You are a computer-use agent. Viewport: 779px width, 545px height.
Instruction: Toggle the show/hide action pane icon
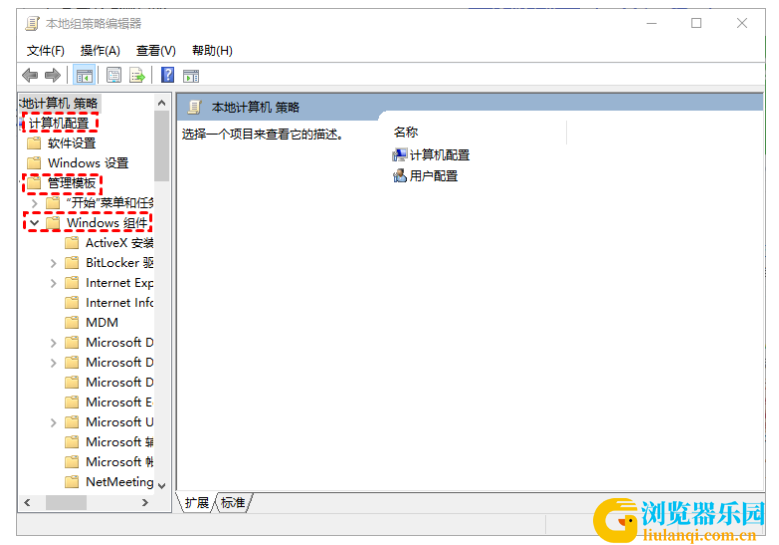191,76
